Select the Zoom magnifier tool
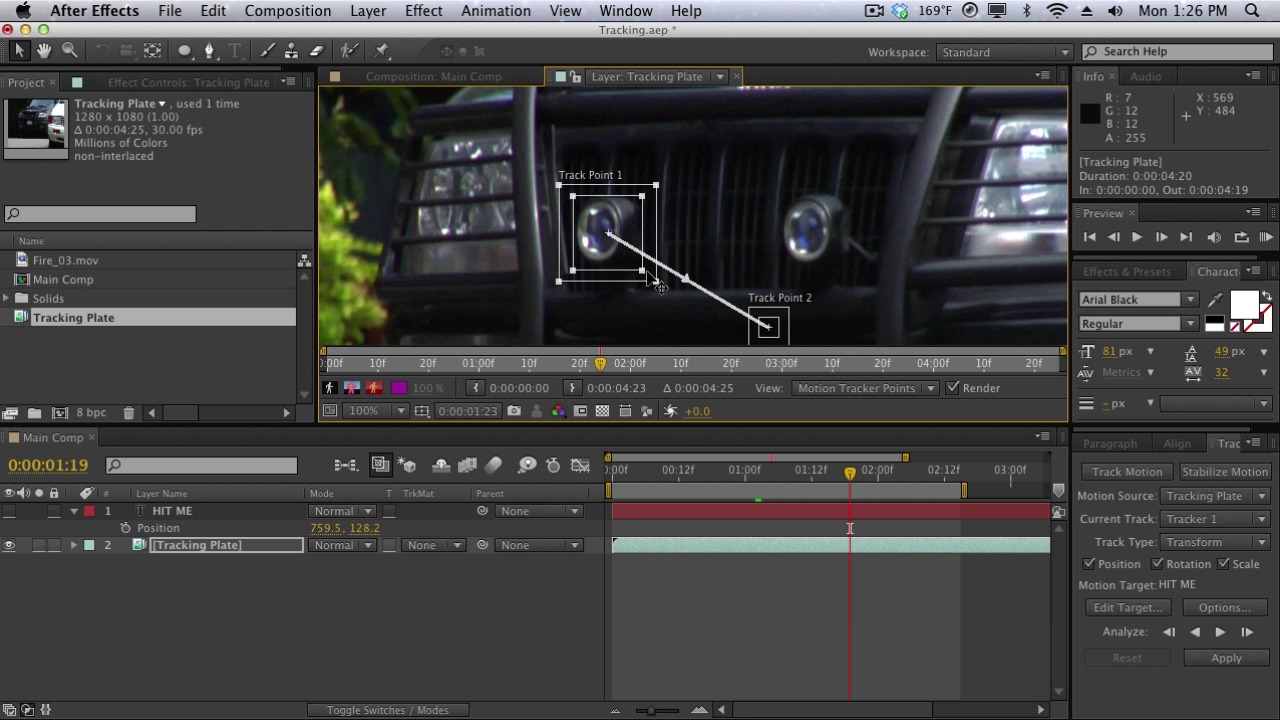Screen dimensions: 1280x720 pyautogui.click(x=69, y=51)
